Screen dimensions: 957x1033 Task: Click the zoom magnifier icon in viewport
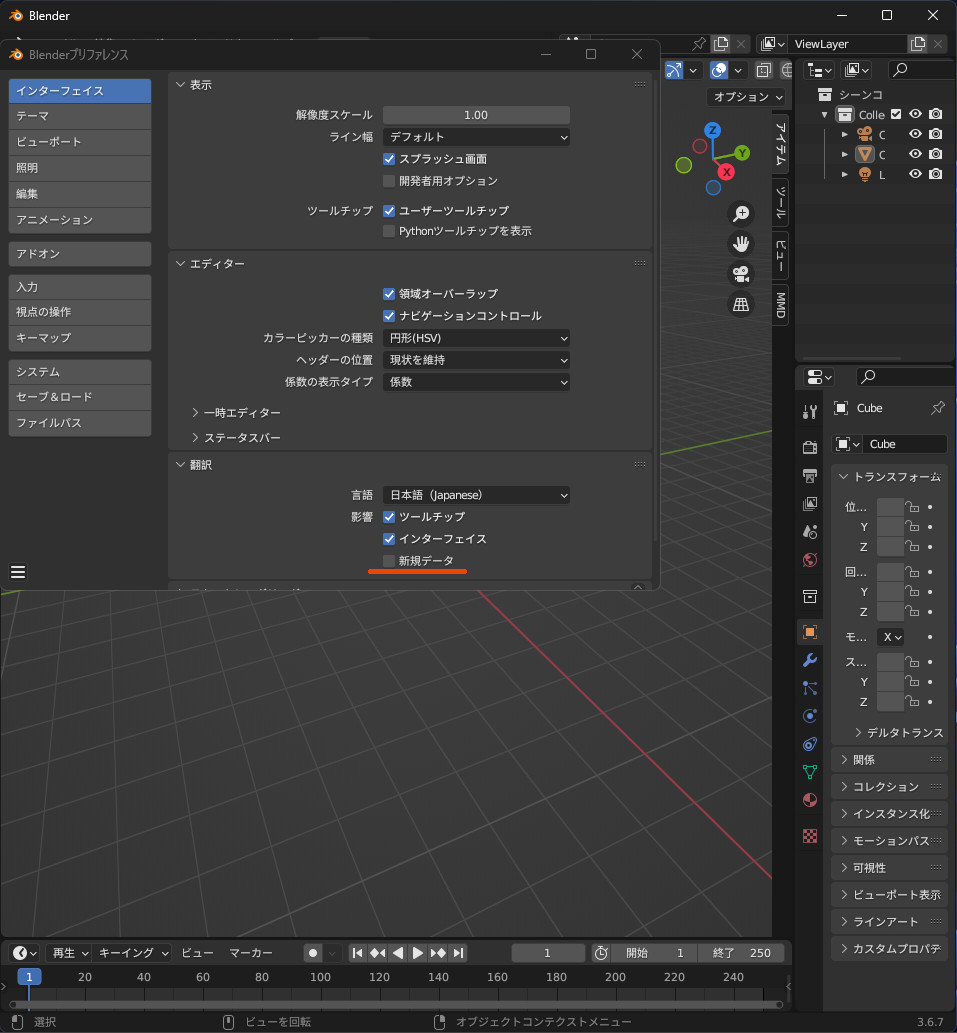tap(741, 213)
